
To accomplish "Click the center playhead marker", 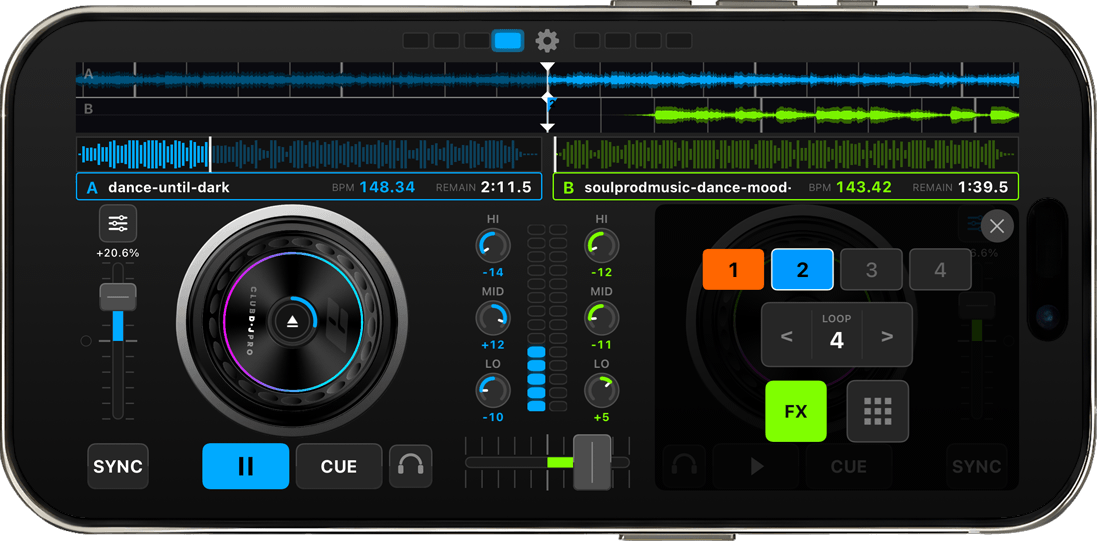I will (x=547, y=97).
